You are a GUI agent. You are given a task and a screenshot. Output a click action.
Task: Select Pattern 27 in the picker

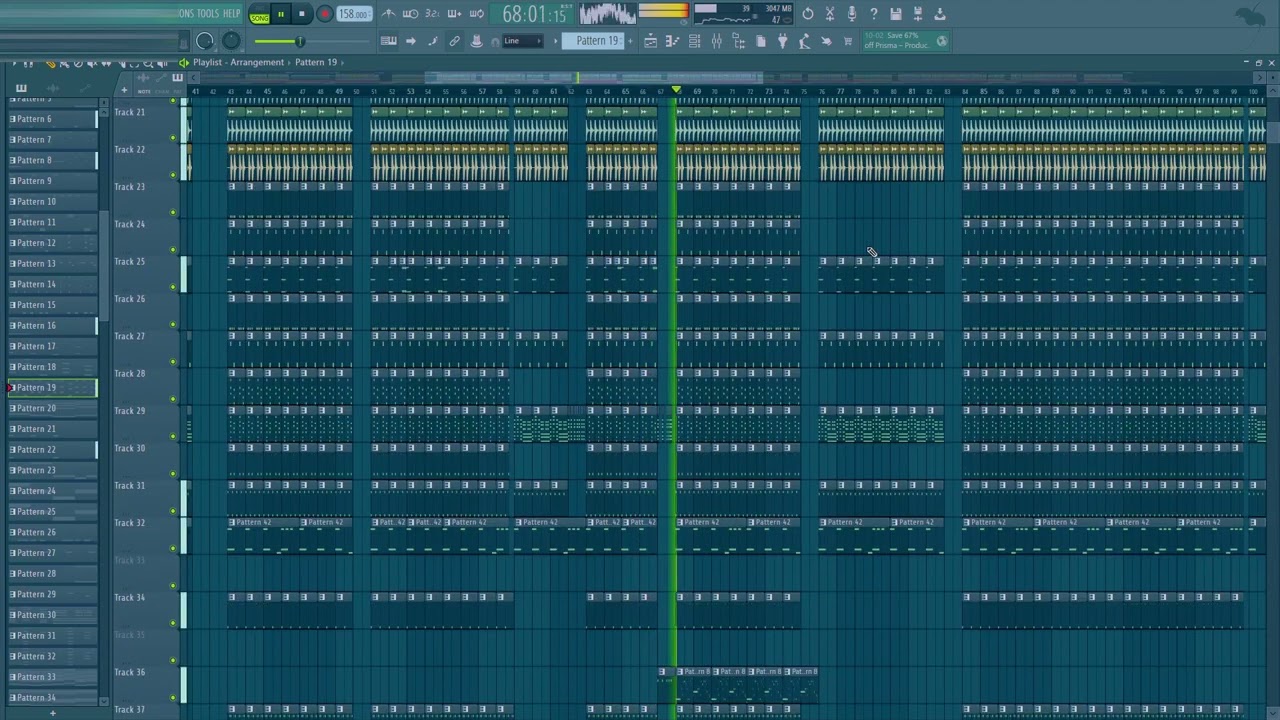point(52,552)
